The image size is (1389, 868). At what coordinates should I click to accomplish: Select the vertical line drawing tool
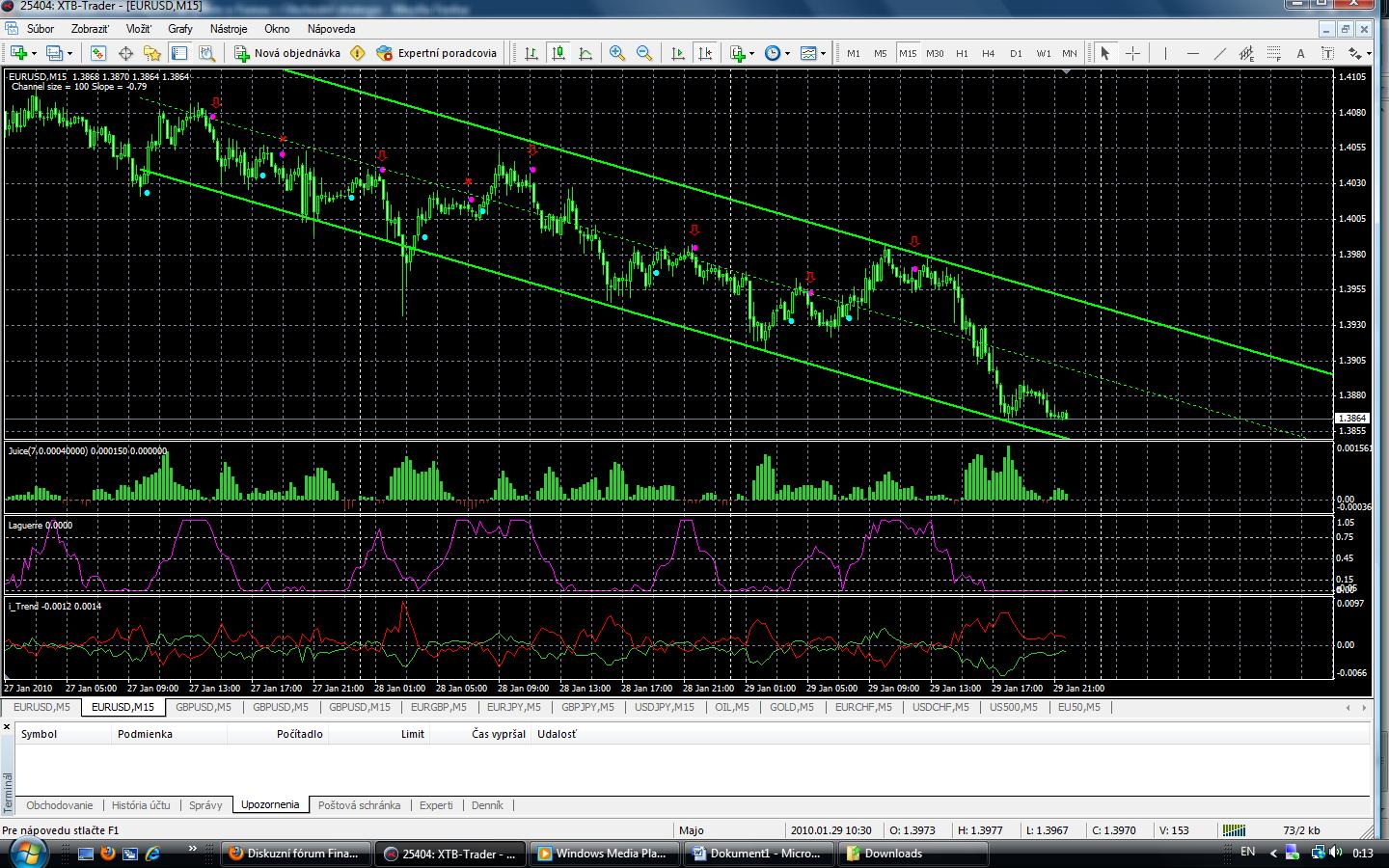click(x=1165, y=54)
